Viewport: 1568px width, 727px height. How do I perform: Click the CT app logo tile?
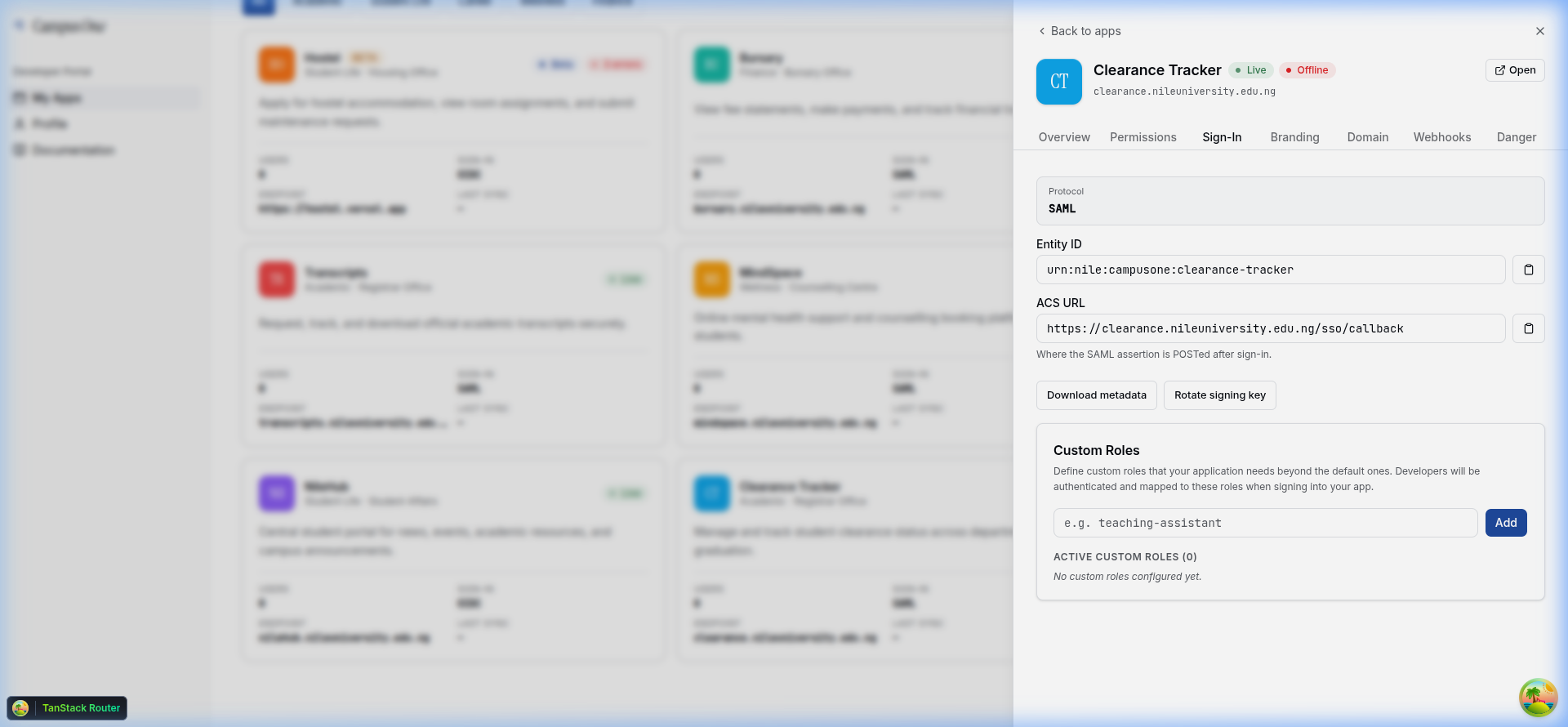(x=1059, y=82)
